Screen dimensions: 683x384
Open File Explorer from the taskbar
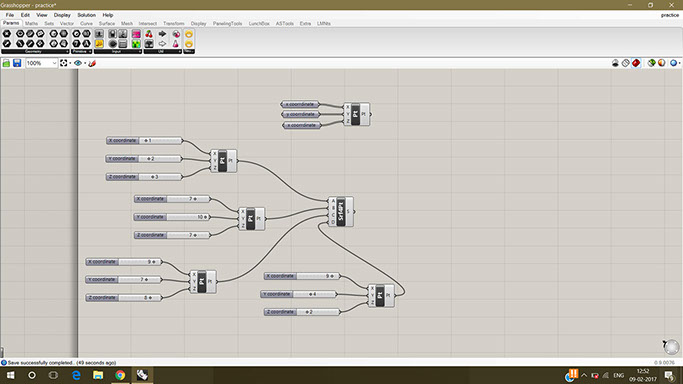click(x=98, y=375)
